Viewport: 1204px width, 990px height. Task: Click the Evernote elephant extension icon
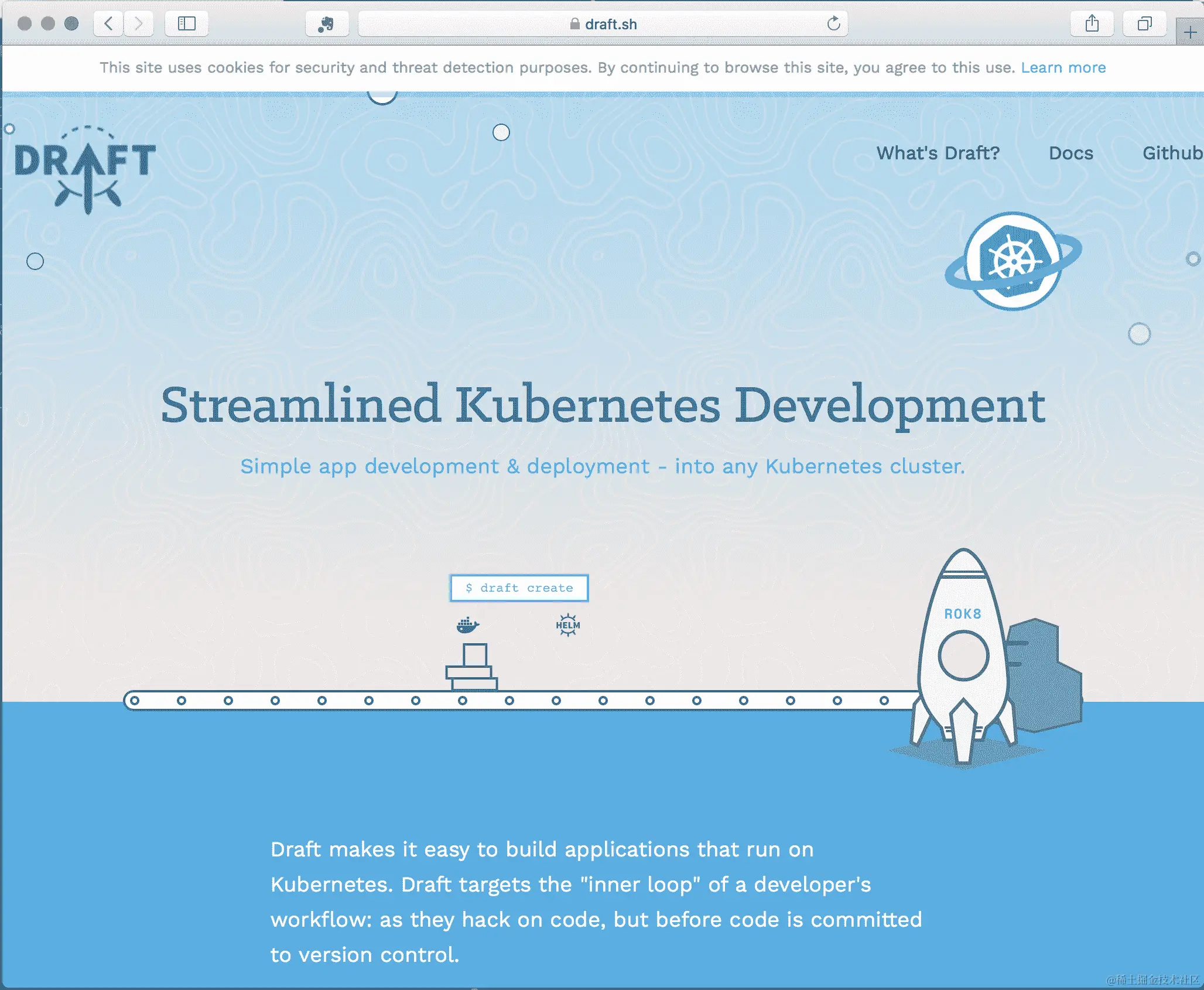[326, 24]
